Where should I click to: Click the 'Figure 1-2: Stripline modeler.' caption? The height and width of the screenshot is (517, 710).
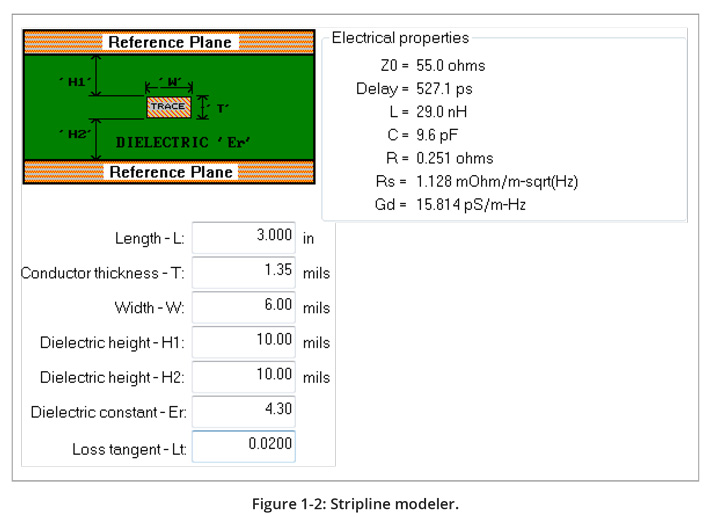(x=355, y=504)
